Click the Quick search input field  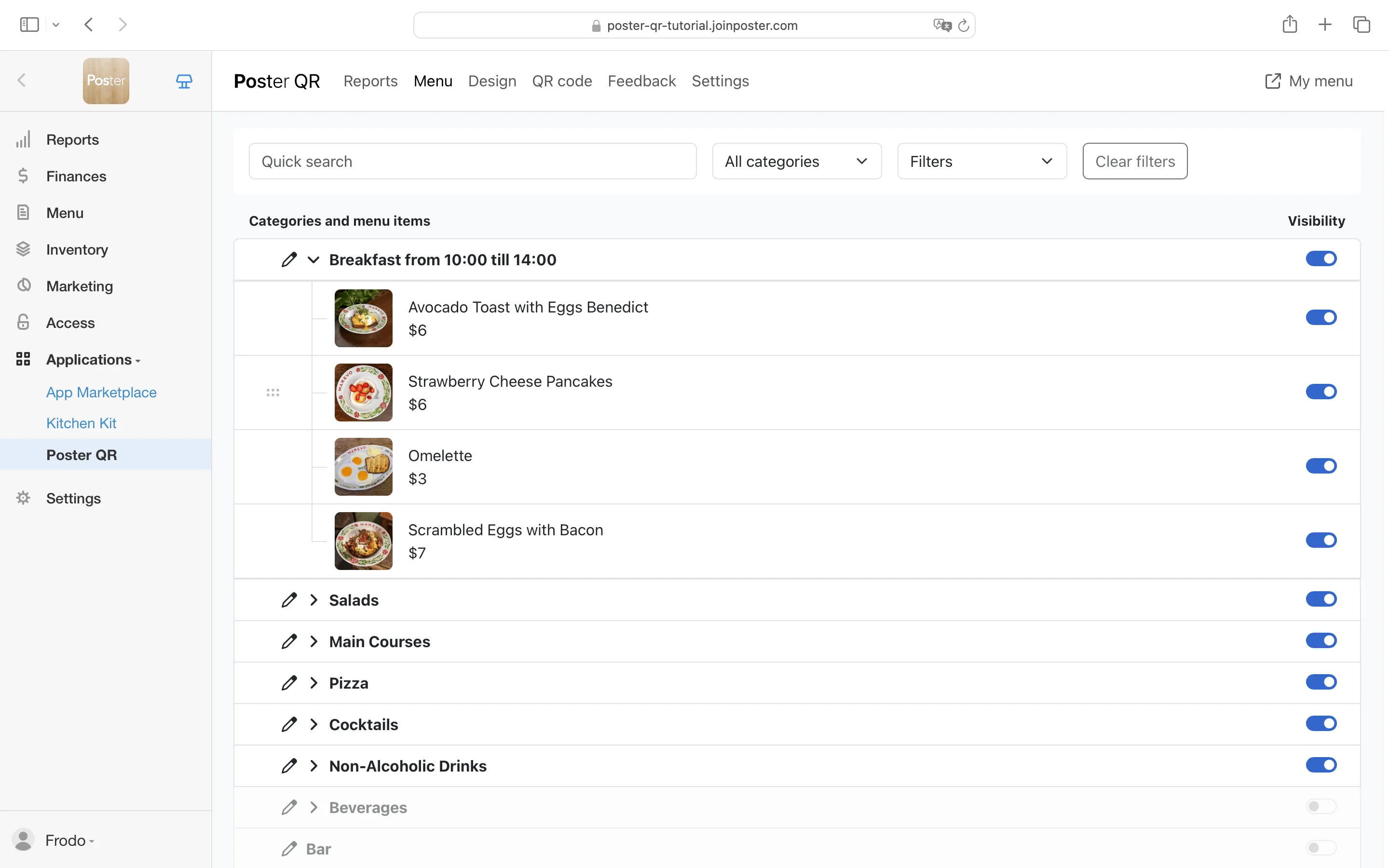click(x=472, y=162)
